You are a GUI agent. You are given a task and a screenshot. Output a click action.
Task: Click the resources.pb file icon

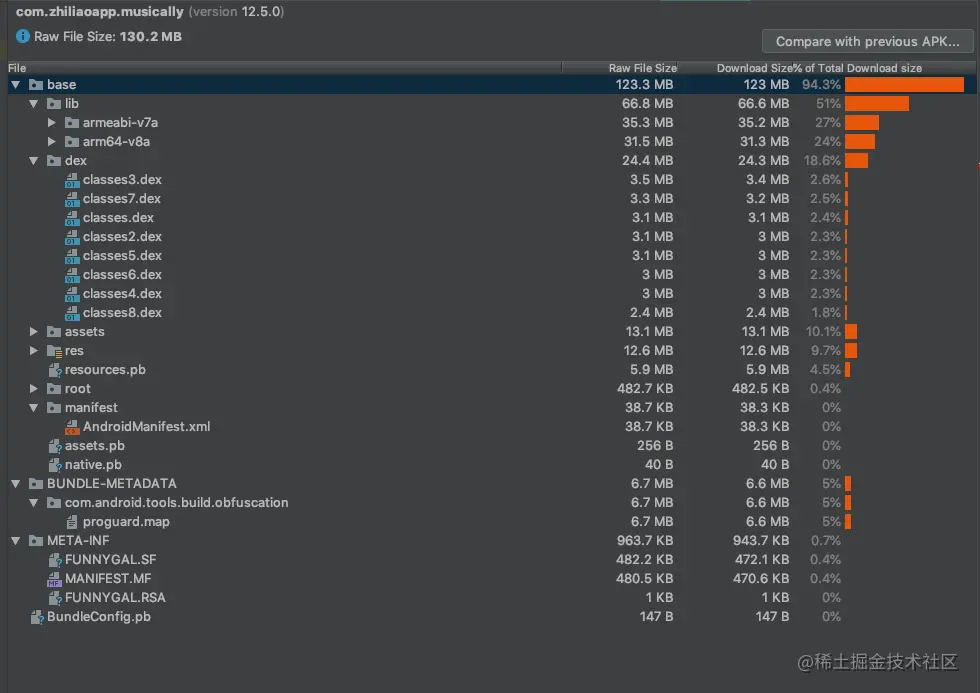[x=55, y=370]
